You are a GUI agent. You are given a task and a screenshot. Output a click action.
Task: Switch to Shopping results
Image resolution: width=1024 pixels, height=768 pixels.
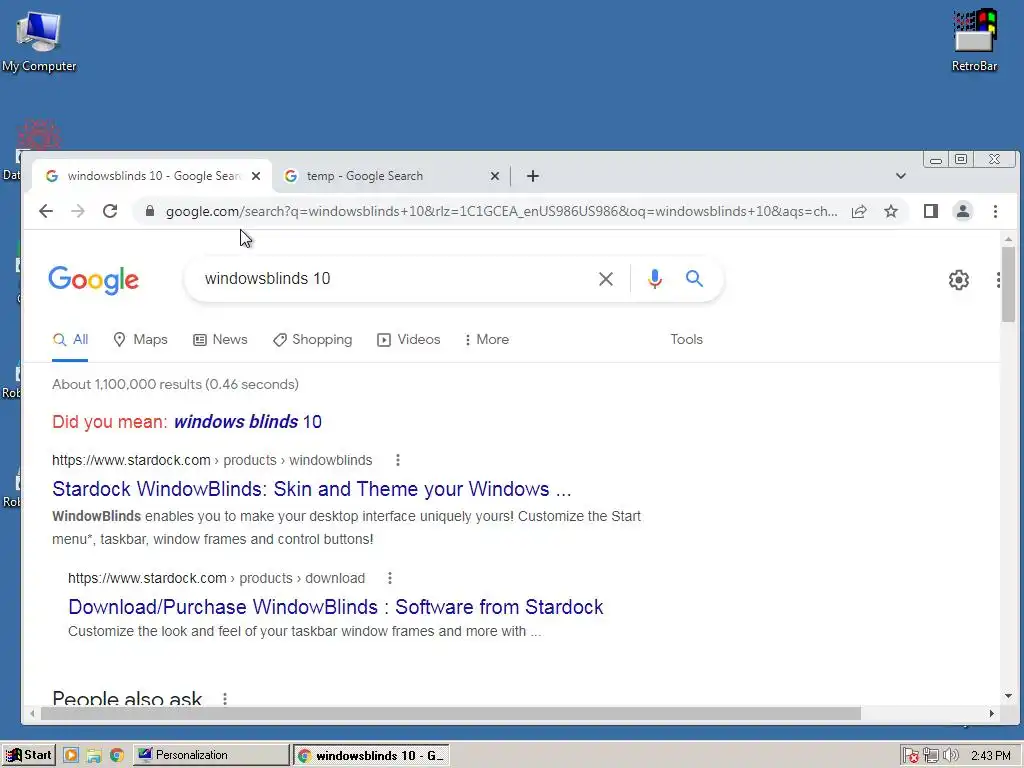click(313, 340)
